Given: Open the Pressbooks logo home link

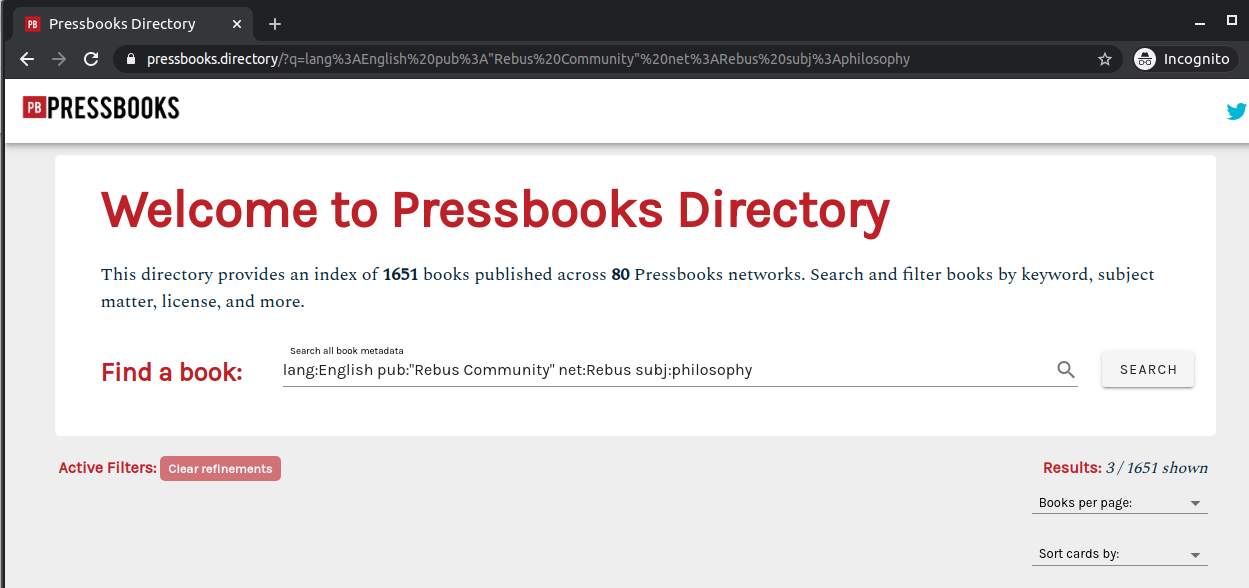Looking at the screenshot, I should (101, 108).
